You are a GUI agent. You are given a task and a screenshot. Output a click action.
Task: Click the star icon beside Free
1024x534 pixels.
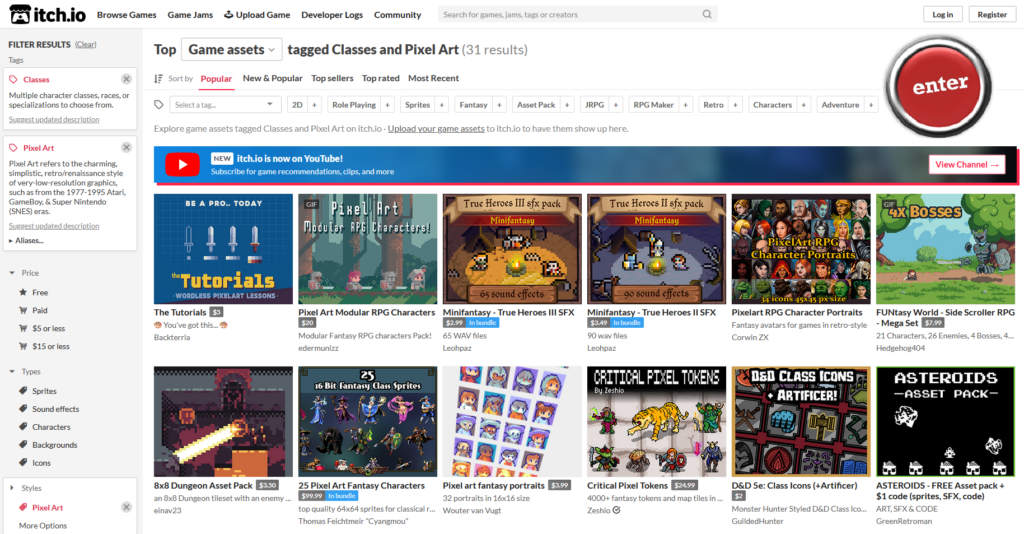click(x=24, y=292)
